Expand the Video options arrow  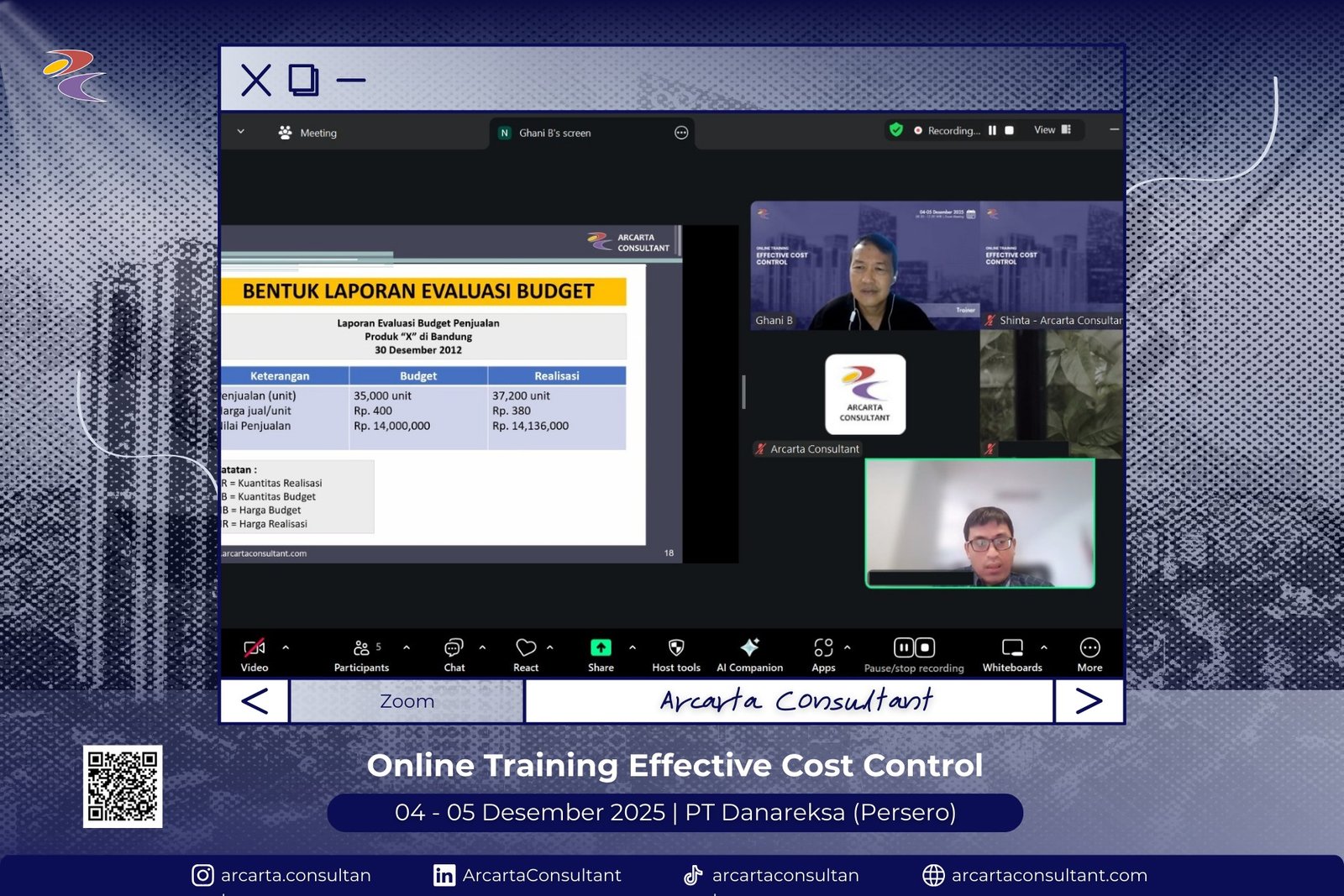(286, 647)
